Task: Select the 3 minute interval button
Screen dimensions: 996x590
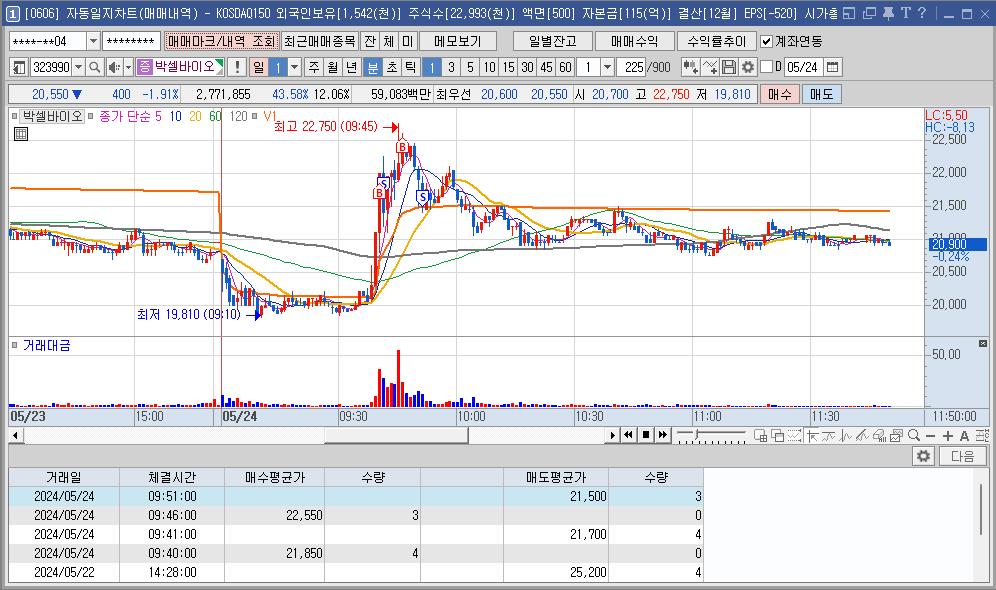Action: coord(451,67)
